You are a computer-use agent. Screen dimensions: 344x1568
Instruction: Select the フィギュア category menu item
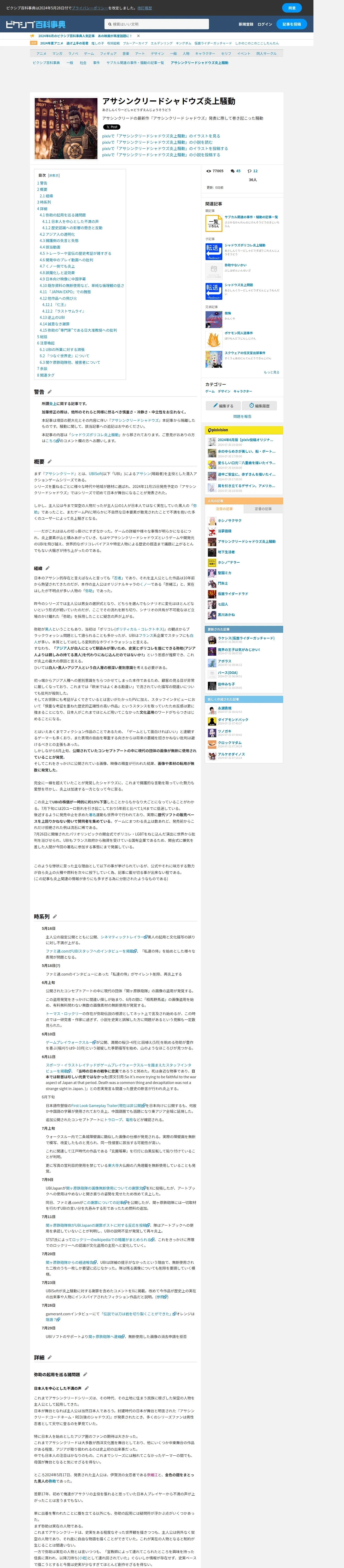pyautogui.click(x=108, y=54)
